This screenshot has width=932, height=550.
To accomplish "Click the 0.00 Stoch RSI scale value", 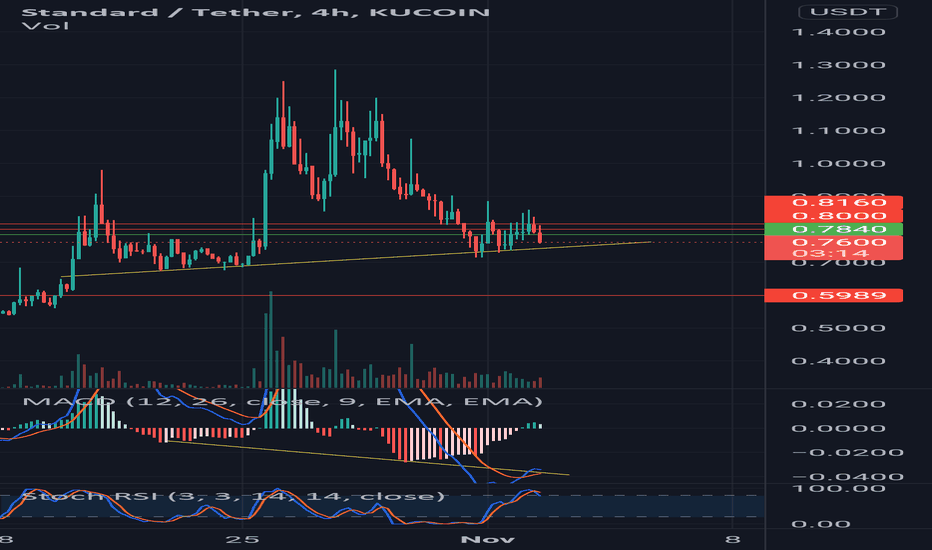I will pyautogui.click(x=820, y=524).
